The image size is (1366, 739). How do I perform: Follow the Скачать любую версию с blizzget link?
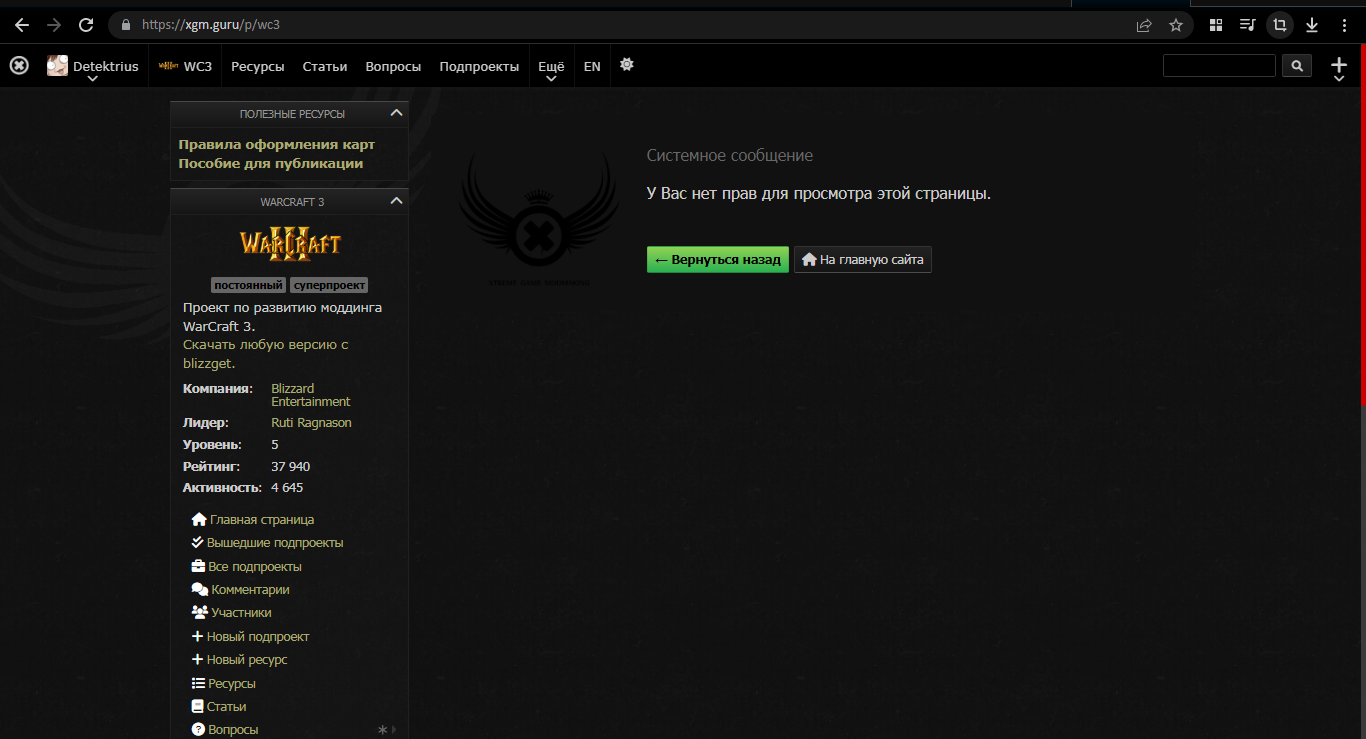(266, 354)
